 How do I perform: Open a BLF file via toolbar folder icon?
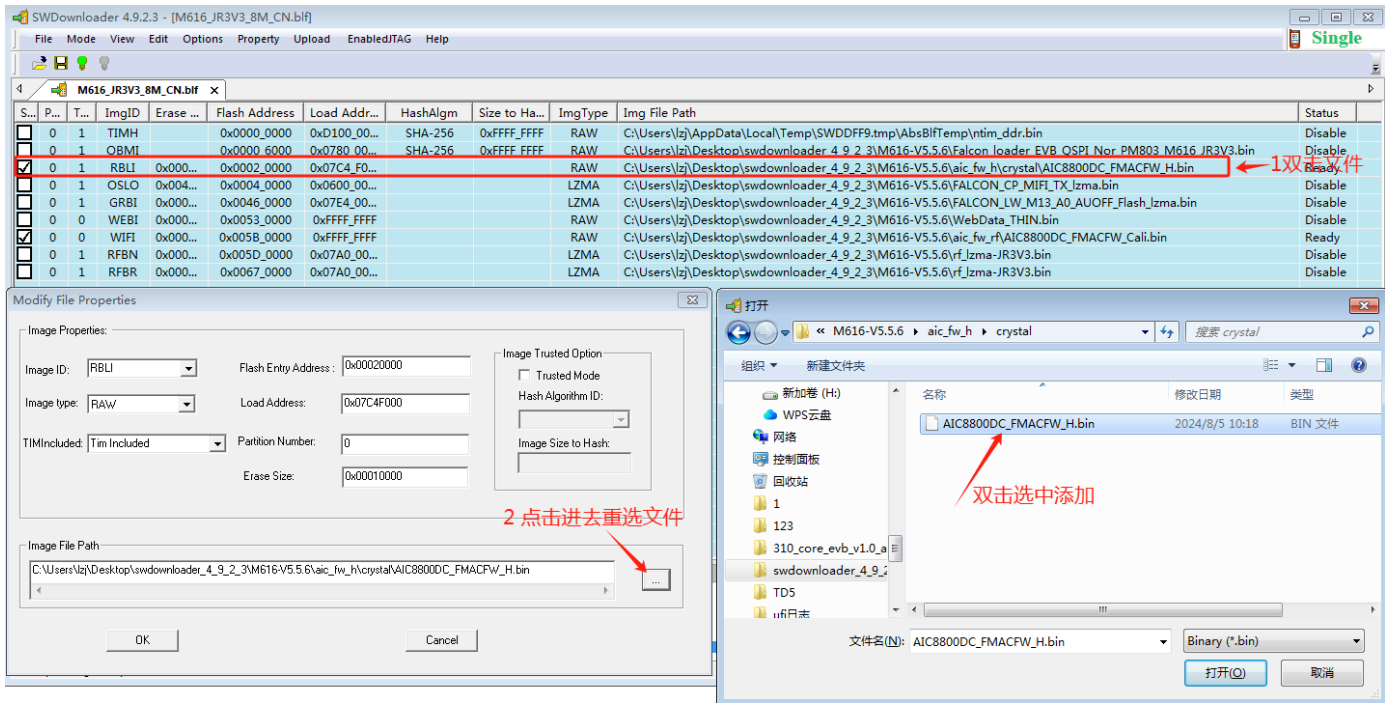click(x=39, y=63)
